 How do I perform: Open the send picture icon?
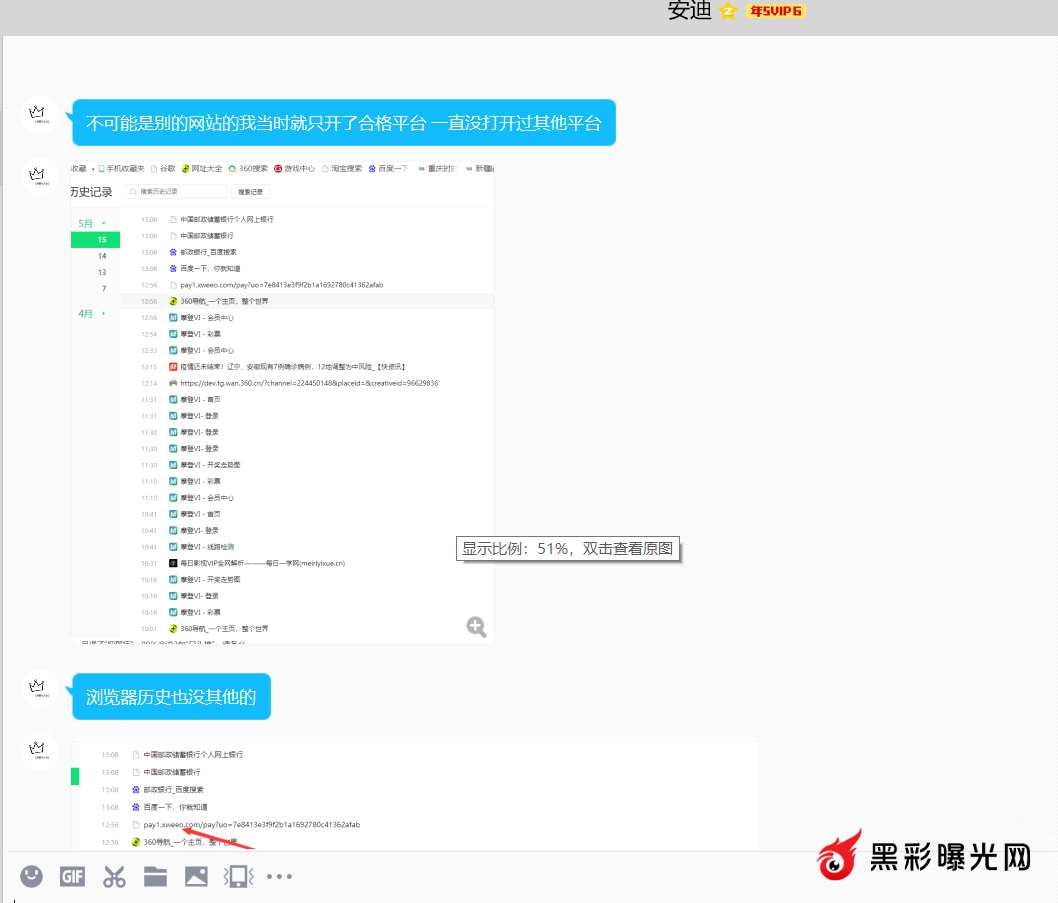(196, 877)
